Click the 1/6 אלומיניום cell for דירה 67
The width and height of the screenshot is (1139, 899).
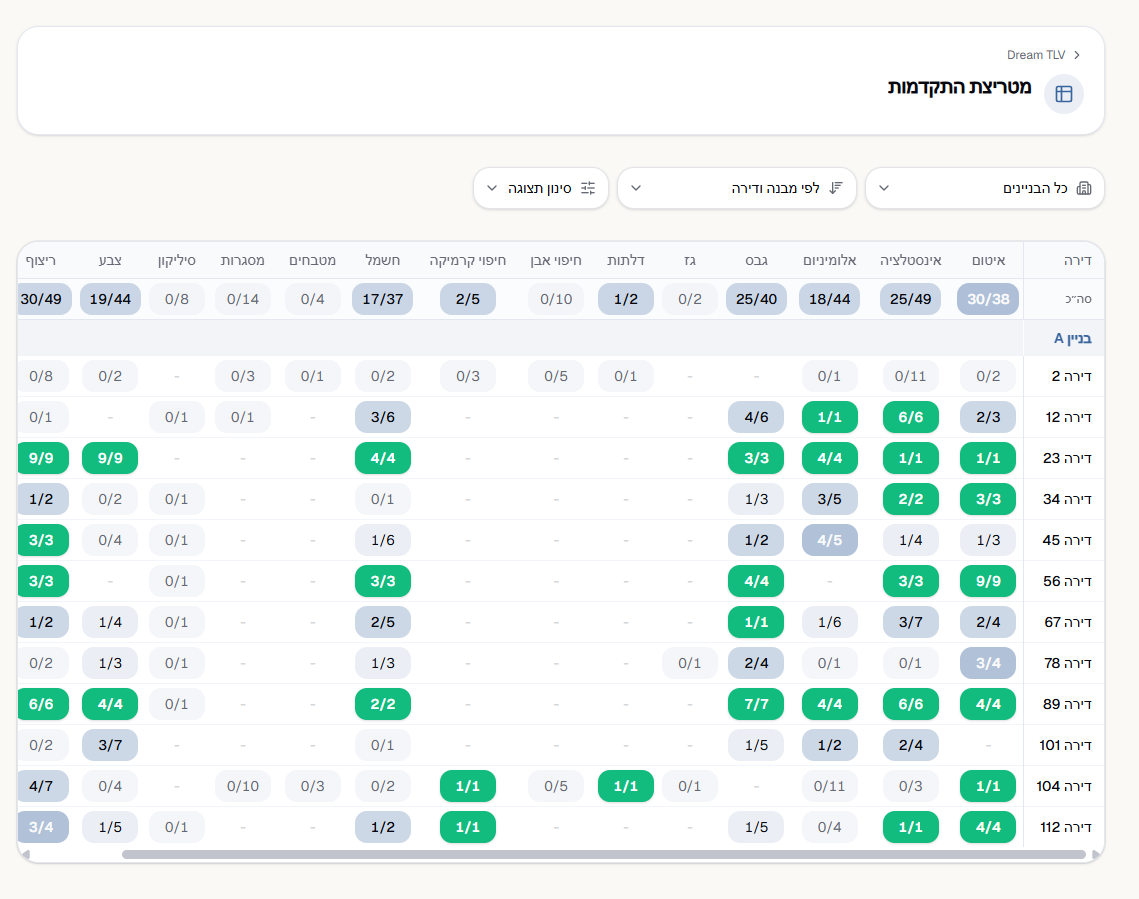[830, 622]
